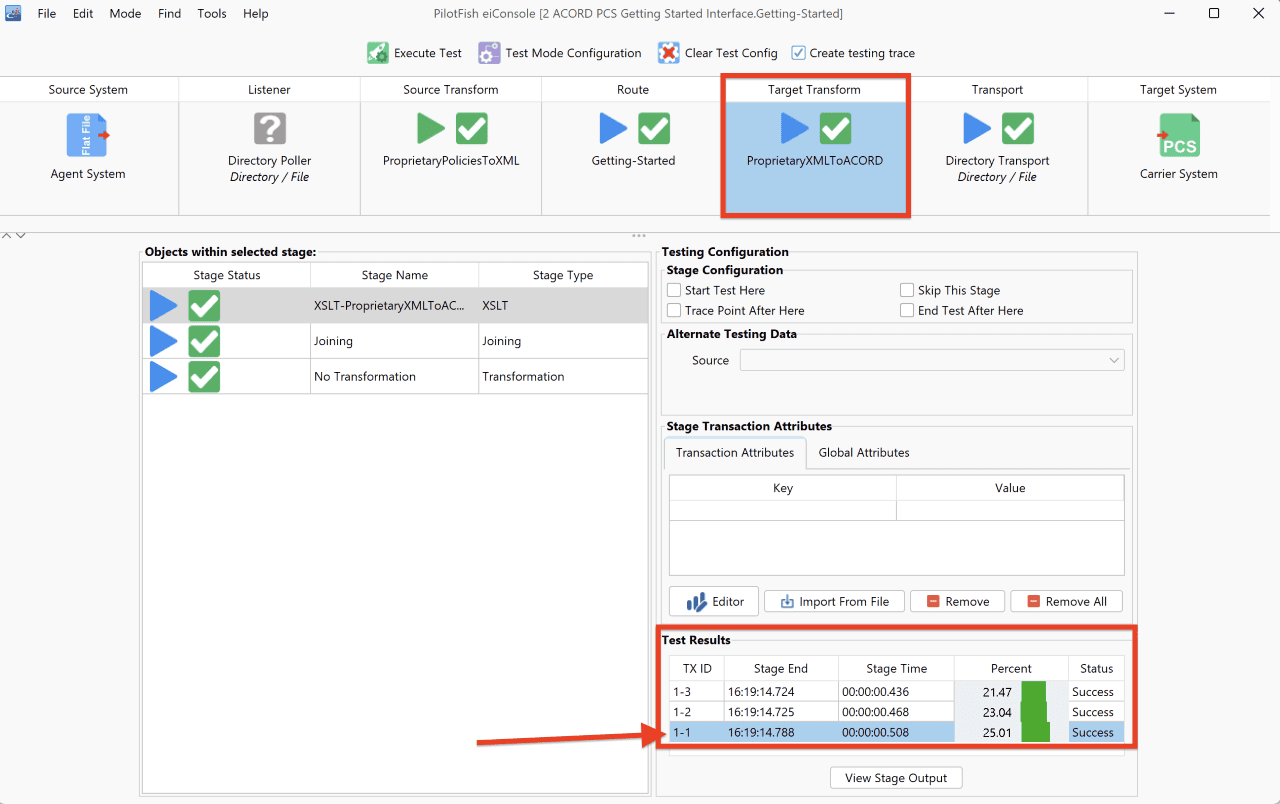Click the green checkmark under Transport
The width and height of the screenshot is (1280, 804).
[x=1018, y=129]
